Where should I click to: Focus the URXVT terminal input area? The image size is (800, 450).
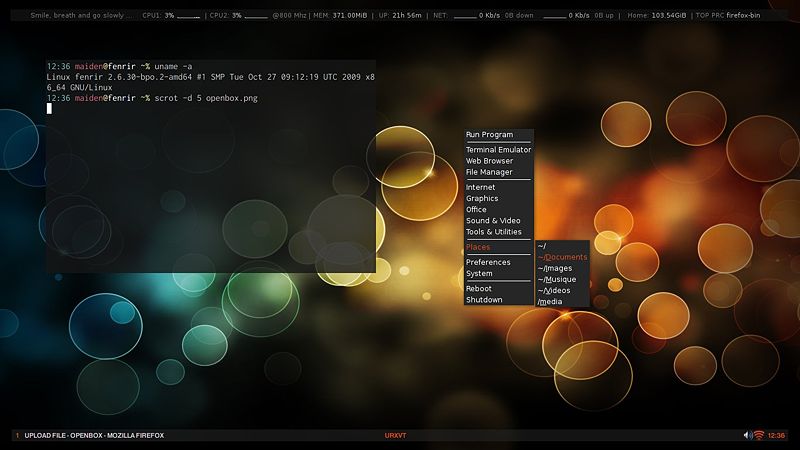tap(210, 180)
